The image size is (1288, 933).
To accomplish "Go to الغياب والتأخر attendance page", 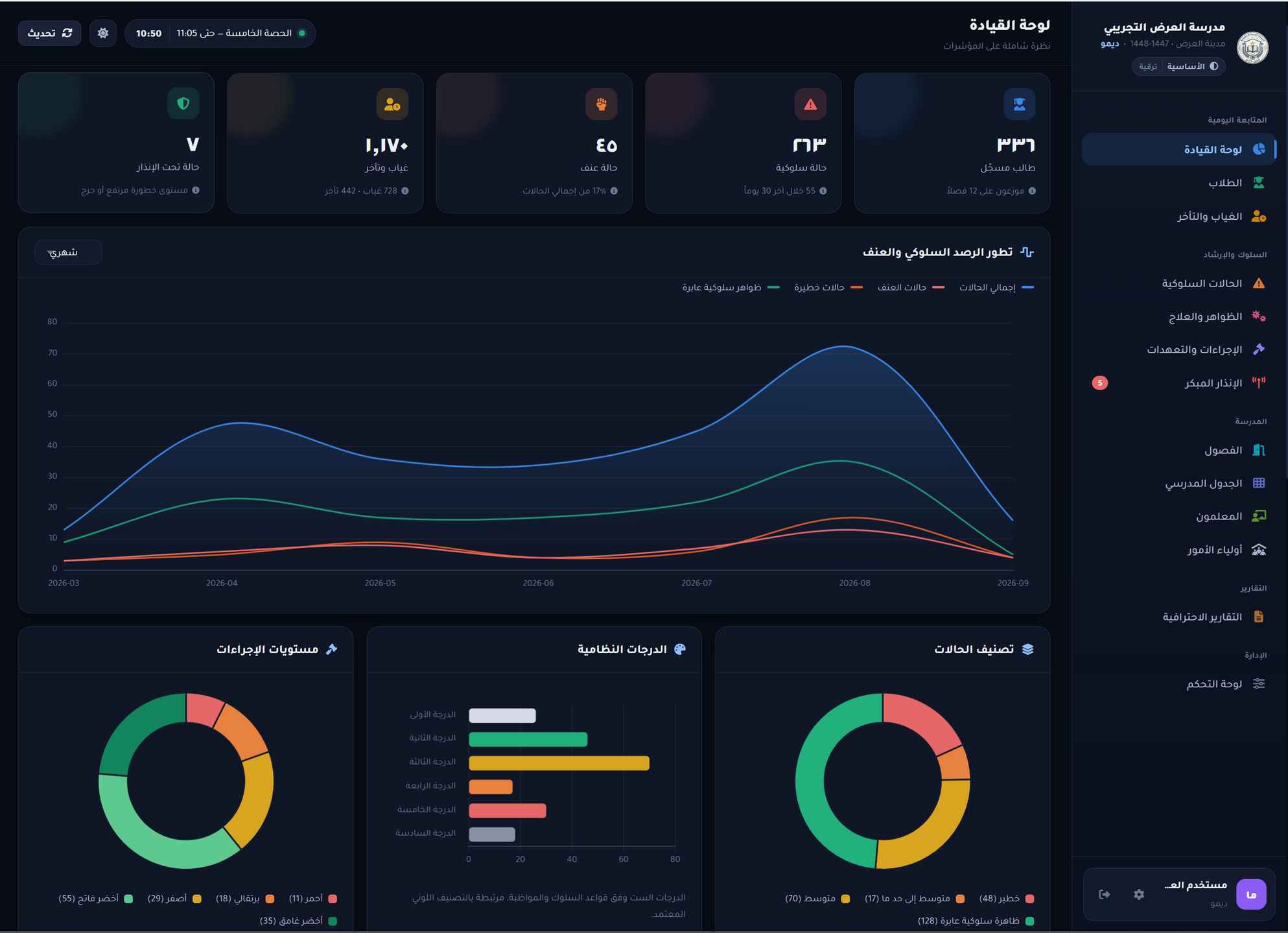I will coord(1178,217).
